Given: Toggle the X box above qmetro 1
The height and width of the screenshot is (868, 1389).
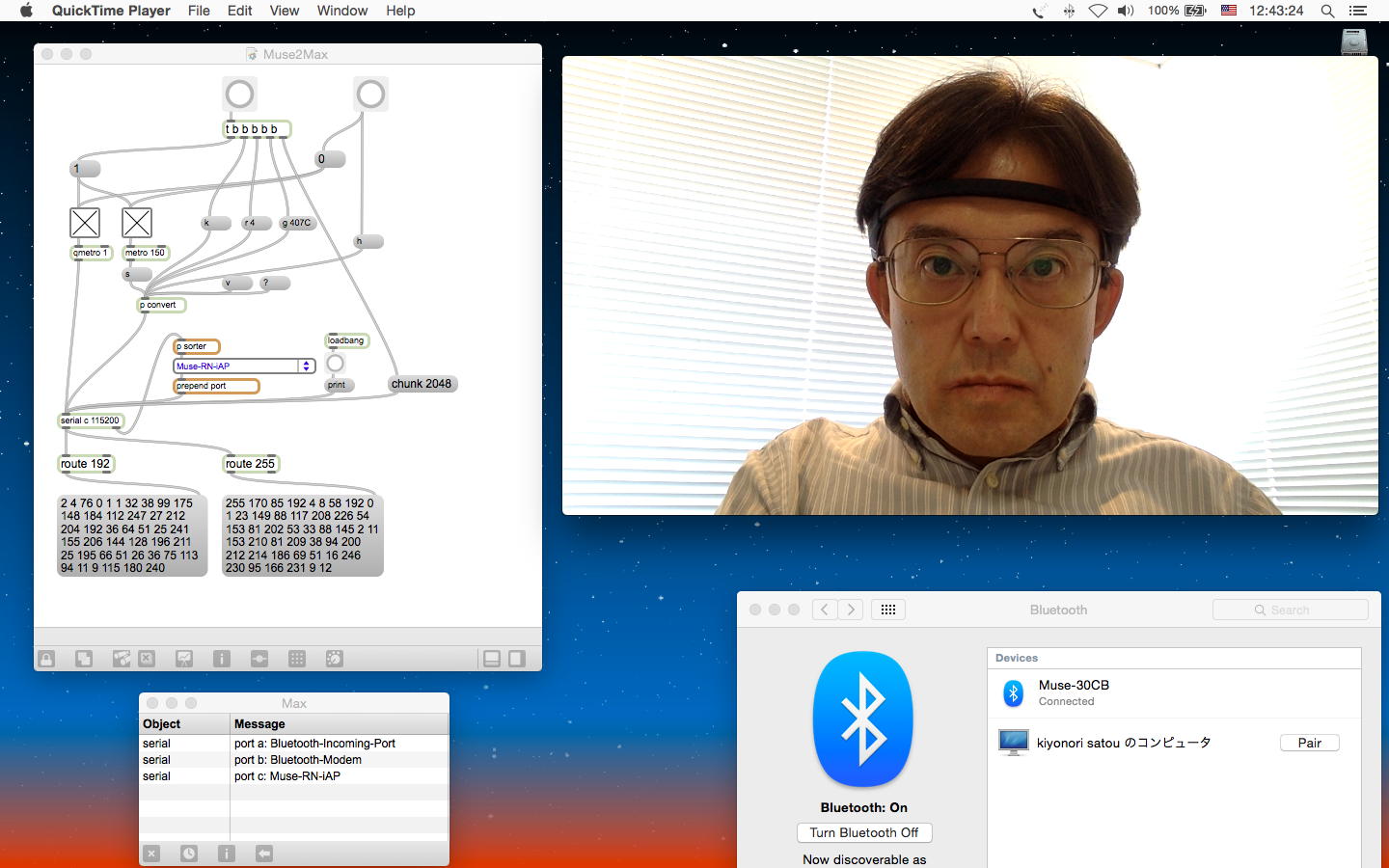Looking at the screenshot, I should [85, 223].
